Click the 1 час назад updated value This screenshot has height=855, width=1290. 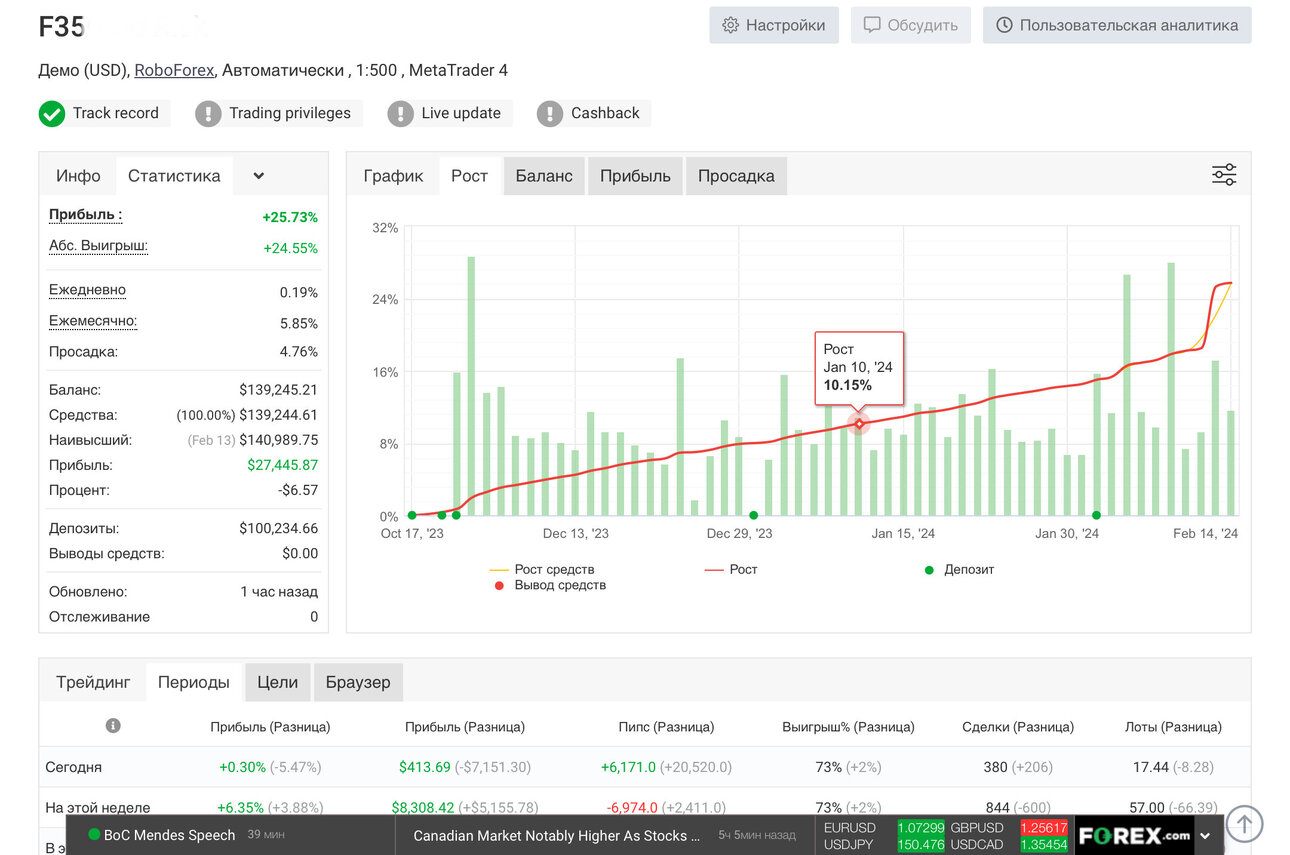click(279, 591)
